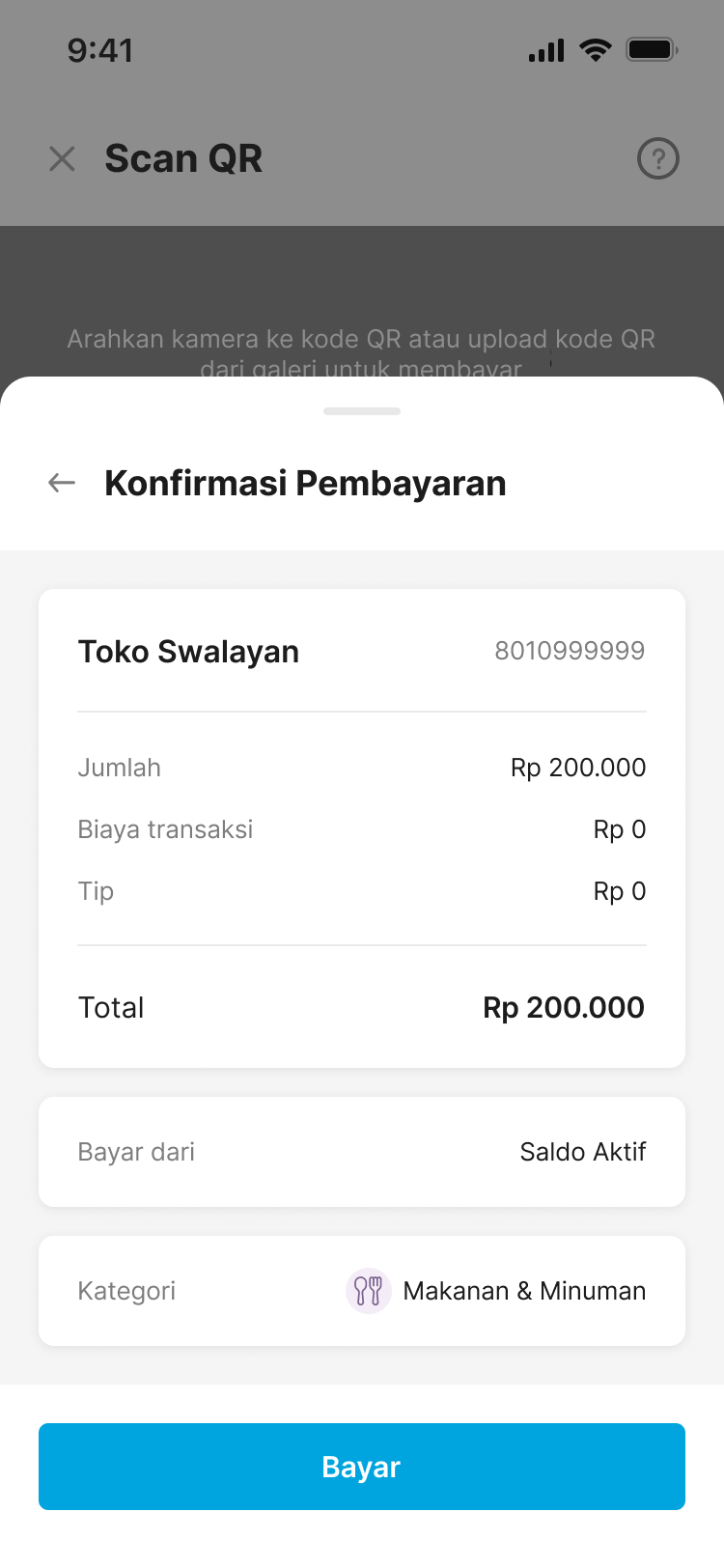Viewport: 724px width, 1568px height.
Task: Tap the 9:41 clock in status bar
Action: (x=100, y=50)
